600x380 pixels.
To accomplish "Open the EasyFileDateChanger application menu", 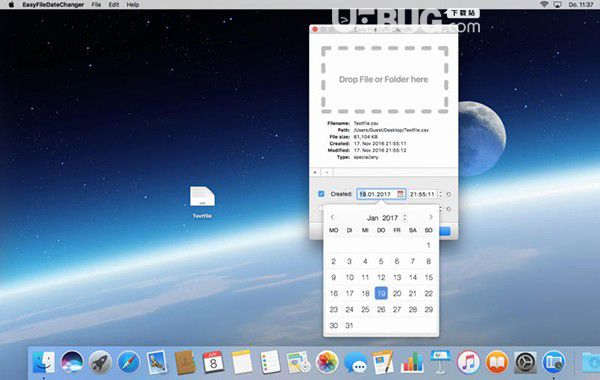I will (53, 5).
